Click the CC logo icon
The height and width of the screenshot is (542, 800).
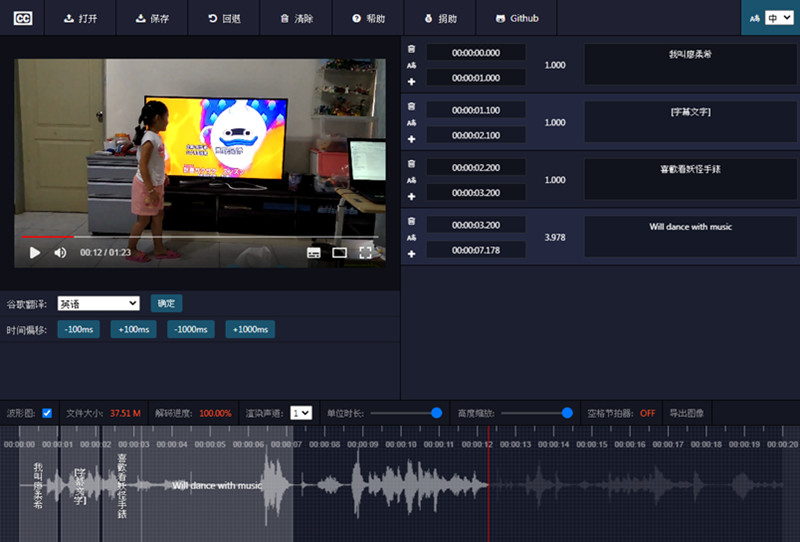click(22, 18)
